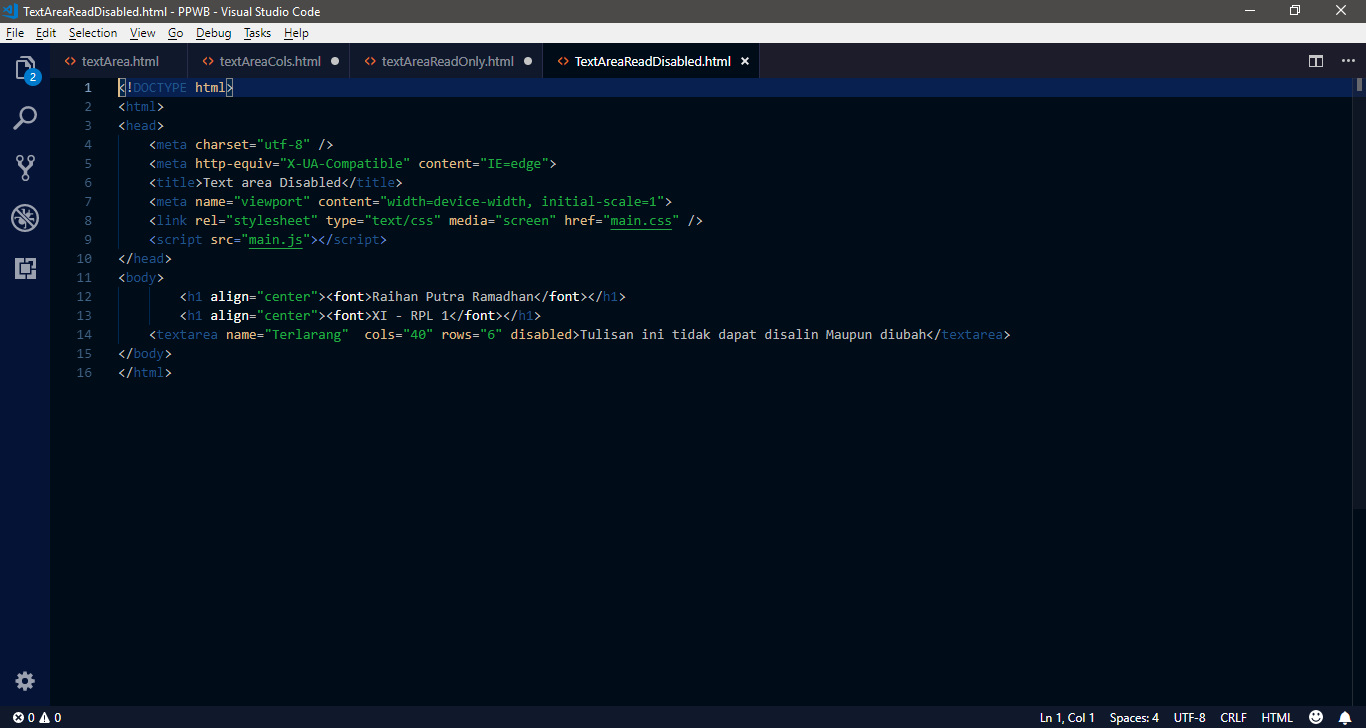The height and width of the screenshot is (728, 1366).
Task: Click 'Text area Disabled' title text
Action: coord(272,182)
